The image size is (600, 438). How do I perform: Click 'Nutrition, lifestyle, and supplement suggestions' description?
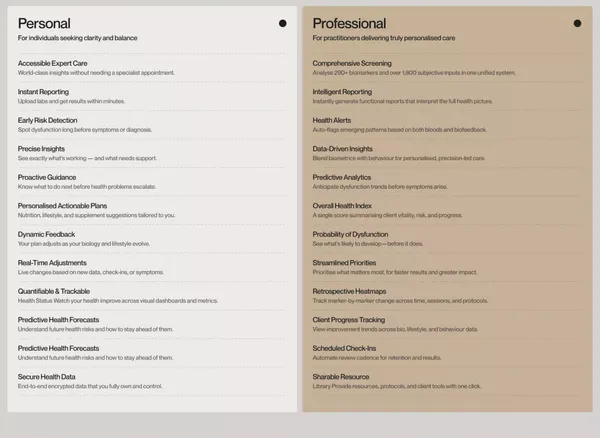click(96, 215)
